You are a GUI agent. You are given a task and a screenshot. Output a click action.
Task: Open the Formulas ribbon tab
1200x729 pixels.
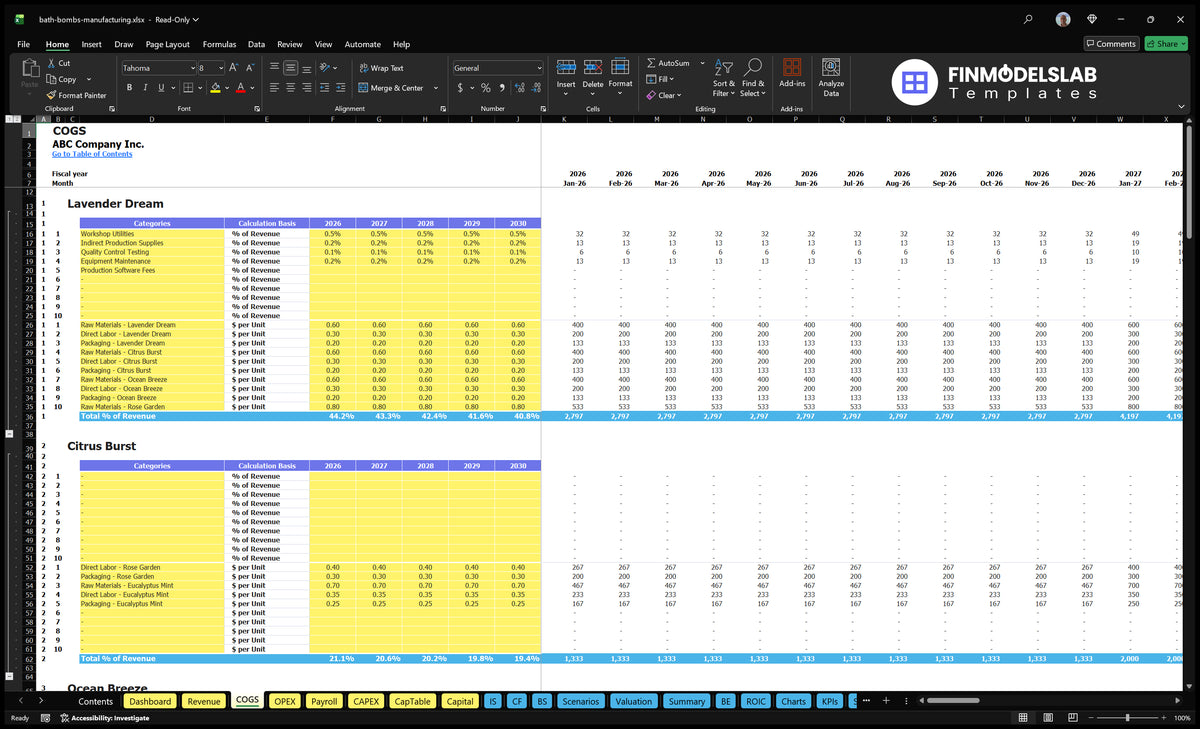(219, 44)
